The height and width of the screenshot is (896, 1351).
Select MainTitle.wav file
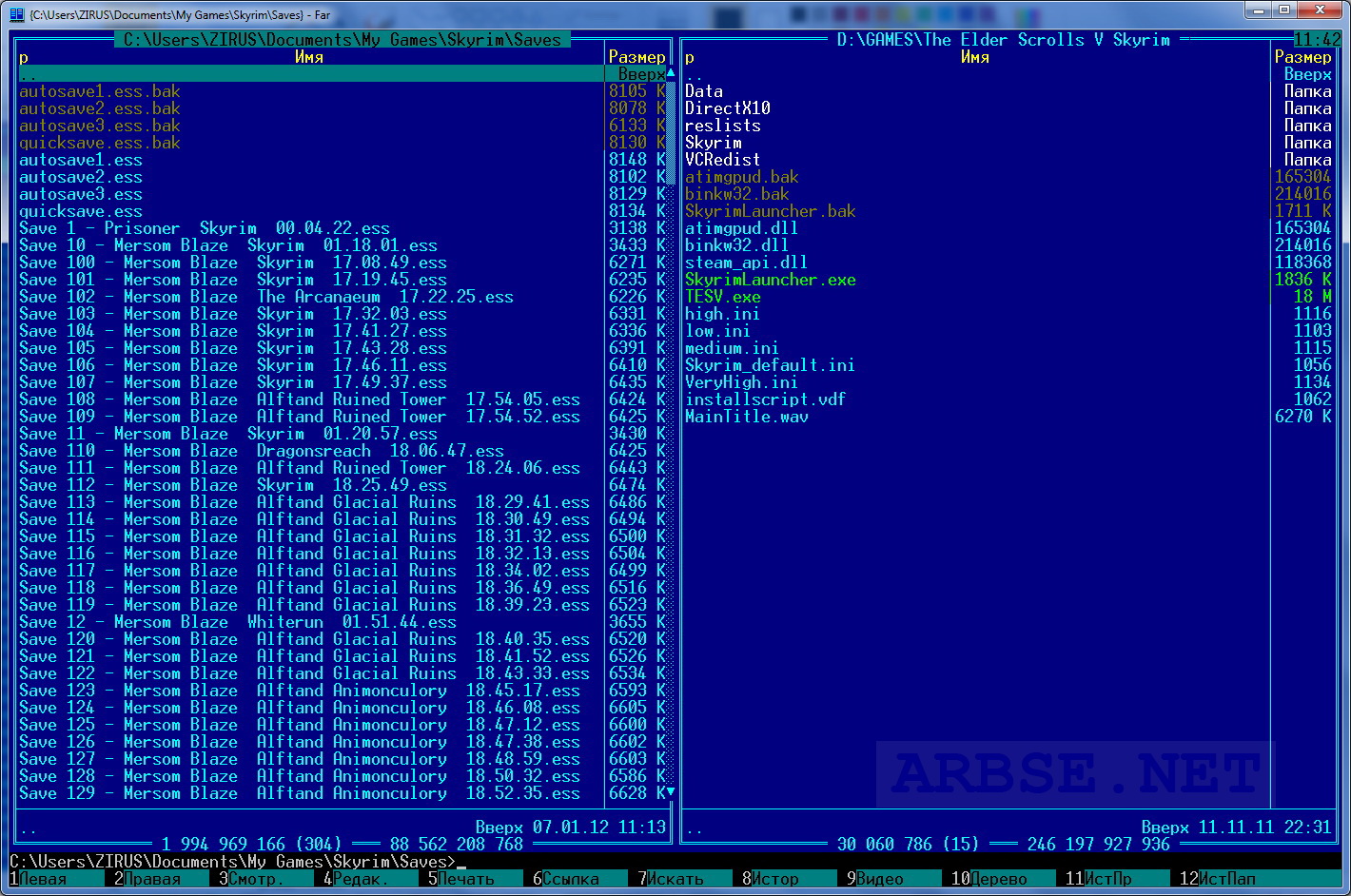tap(747, 417)
